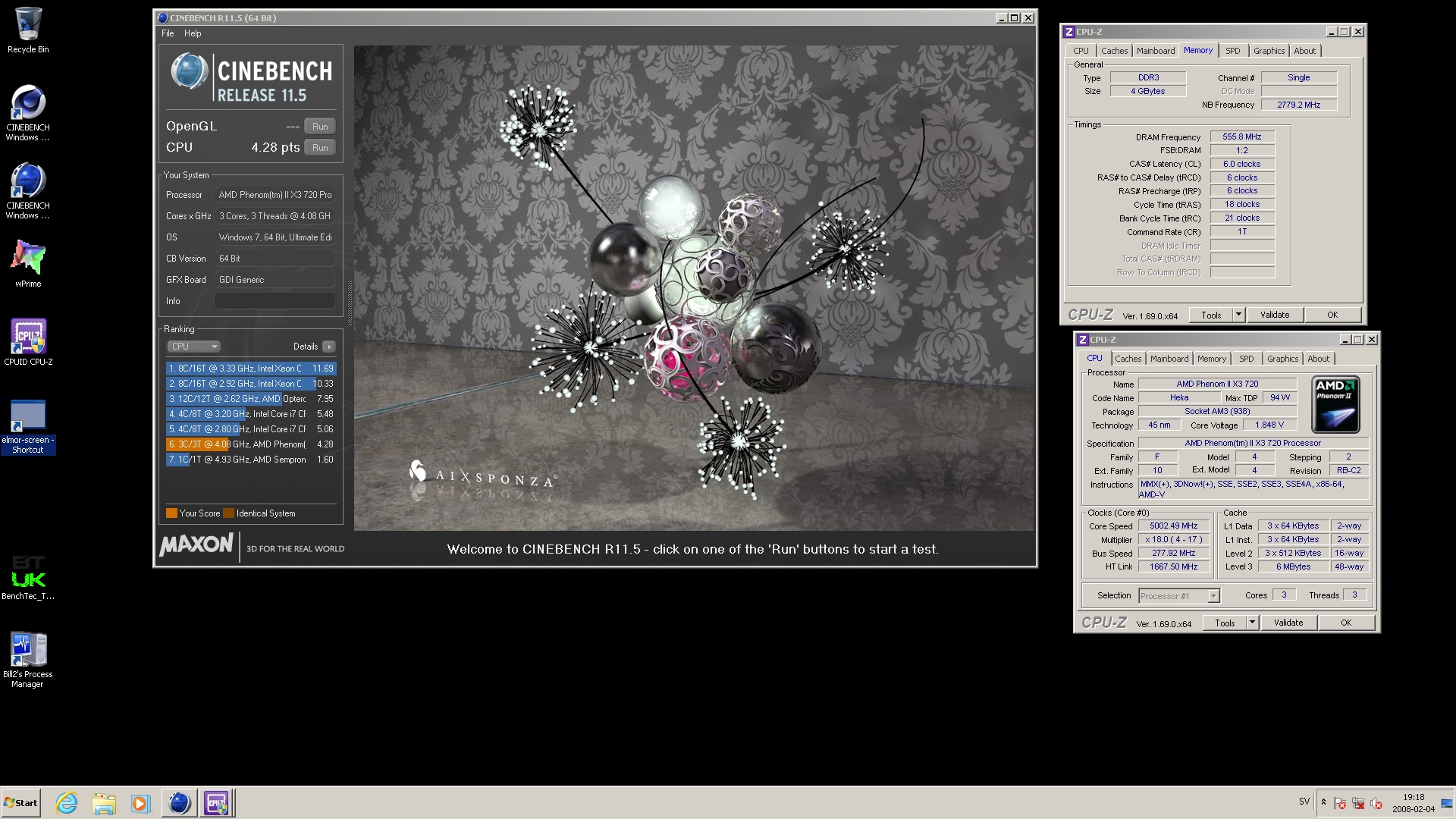Open Mainboard tab in lower CPU-Z
Image resolution: width=1456 pixels, height=819 pixels.
[1169, 359]
